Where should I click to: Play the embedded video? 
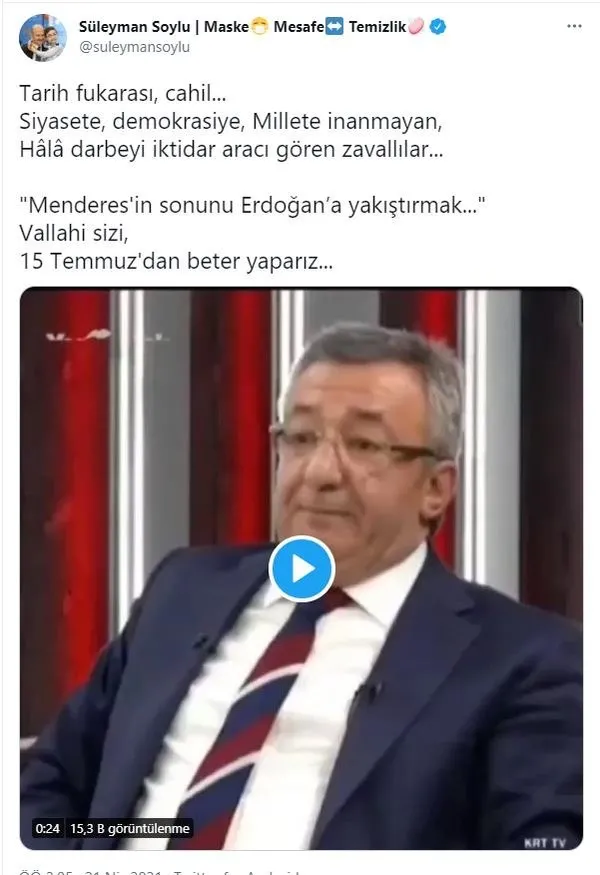(301, 569)
